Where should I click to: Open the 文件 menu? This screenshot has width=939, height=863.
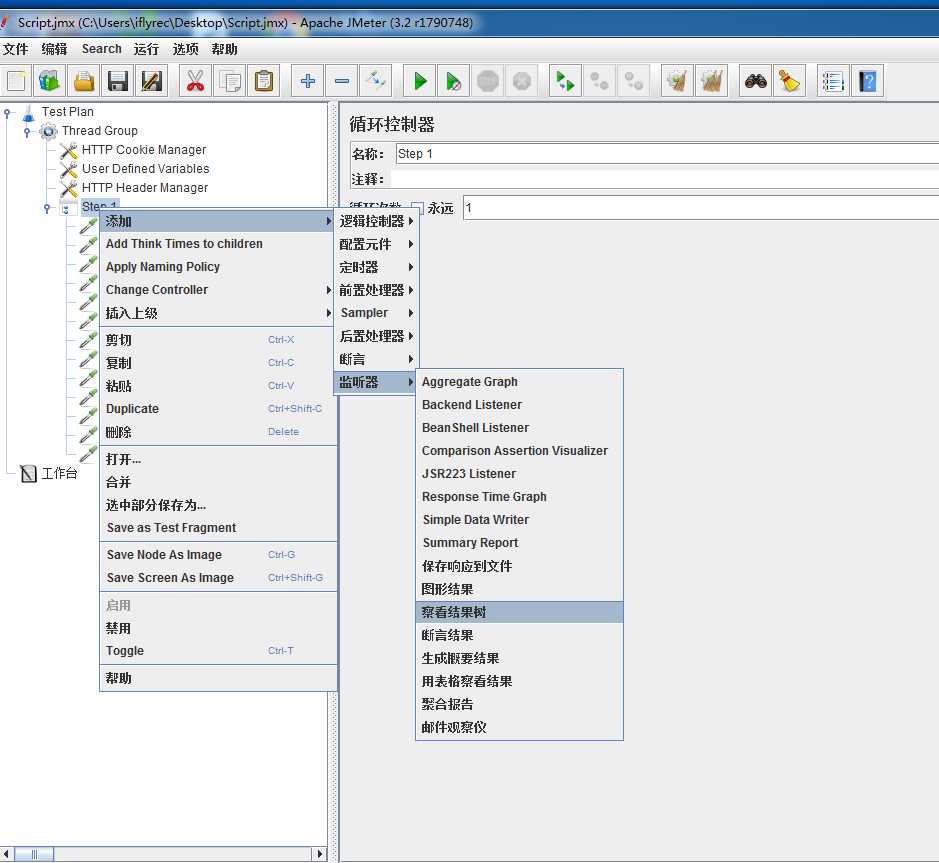tap(16, 49)
